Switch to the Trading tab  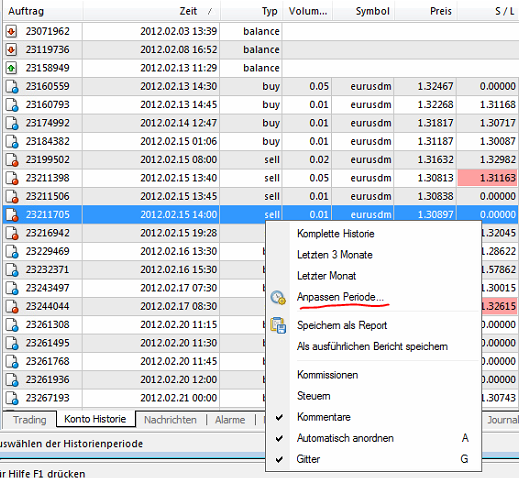click(x=30, y=420)
